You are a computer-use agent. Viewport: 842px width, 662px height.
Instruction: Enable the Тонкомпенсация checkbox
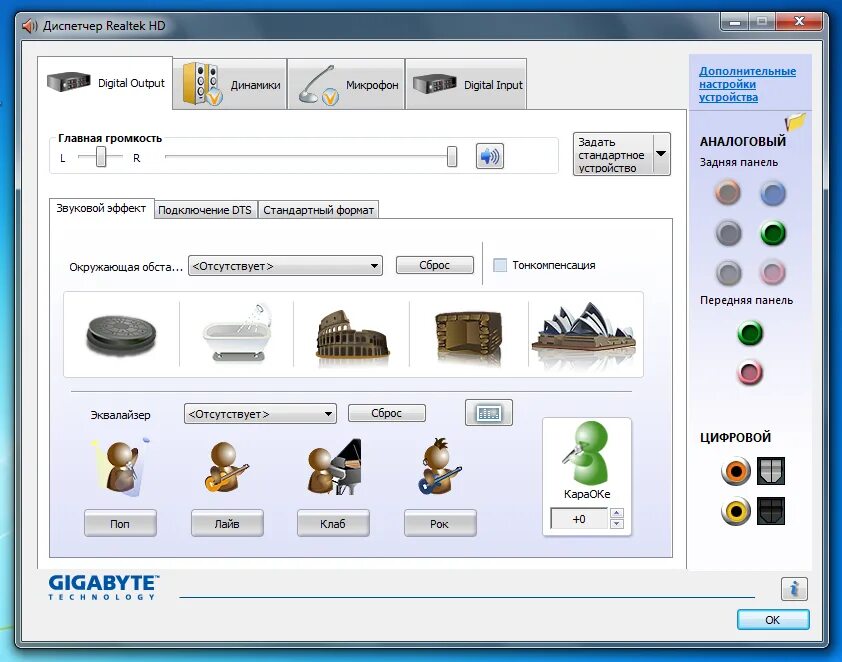pos(500,265)
